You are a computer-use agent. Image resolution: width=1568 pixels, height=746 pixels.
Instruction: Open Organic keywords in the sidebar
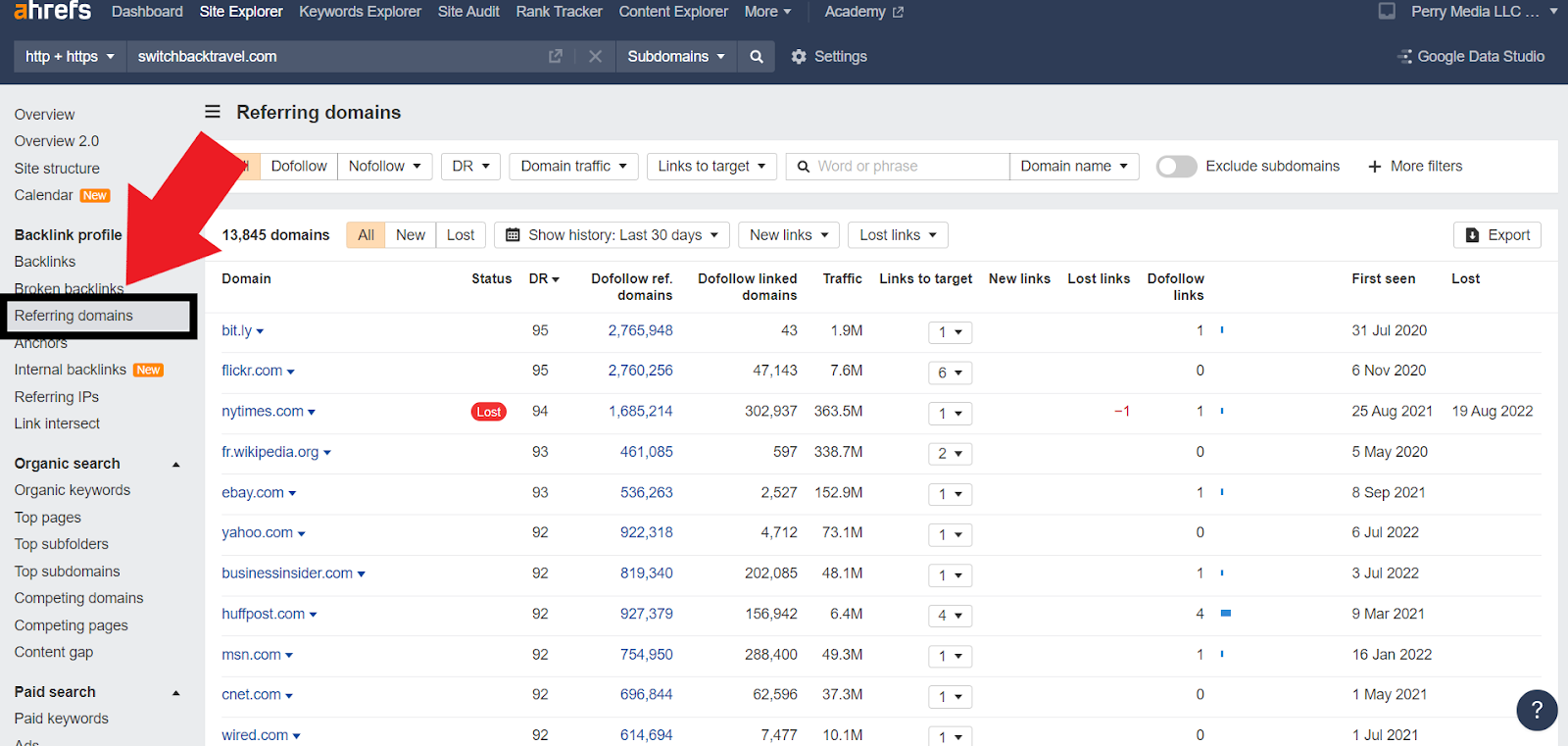pyautogui.click(x=73, y=490)
